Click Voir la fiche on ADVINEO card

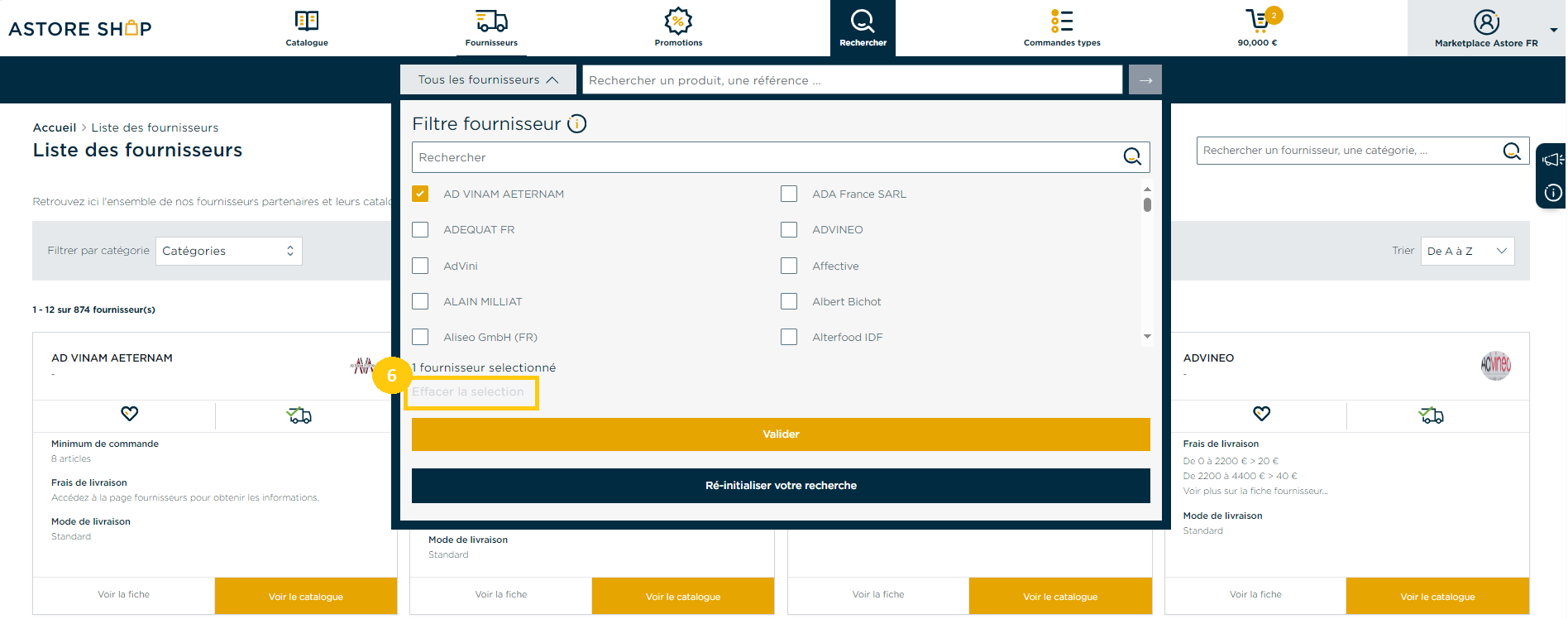1255,595
